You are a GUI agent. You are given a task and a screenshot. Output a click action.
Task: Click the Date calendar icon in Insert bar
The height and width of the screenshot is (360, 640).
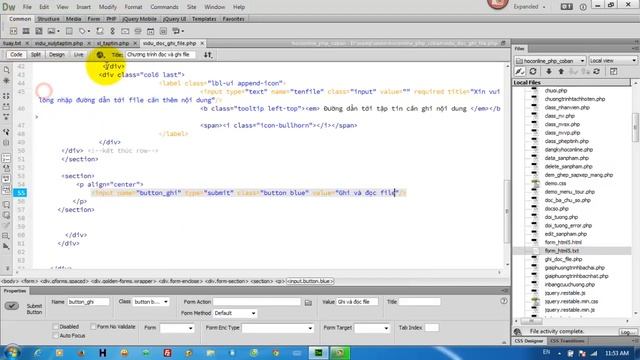coord(151,31)
